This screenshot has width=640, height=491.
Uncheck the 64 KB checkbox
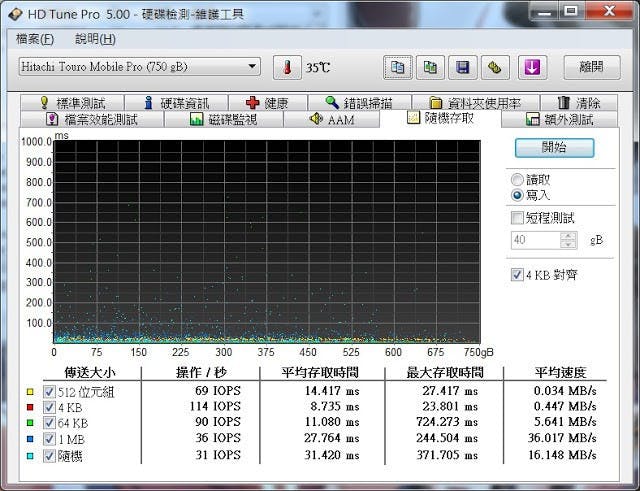tap(49, 423)
